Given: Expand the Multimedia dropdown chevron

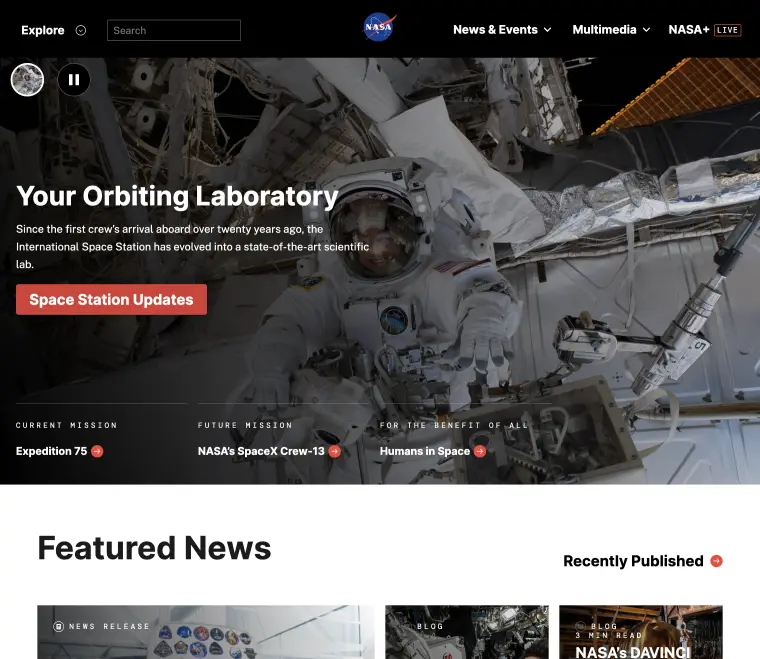Looking at the screenshot, I should coord(646,30).
